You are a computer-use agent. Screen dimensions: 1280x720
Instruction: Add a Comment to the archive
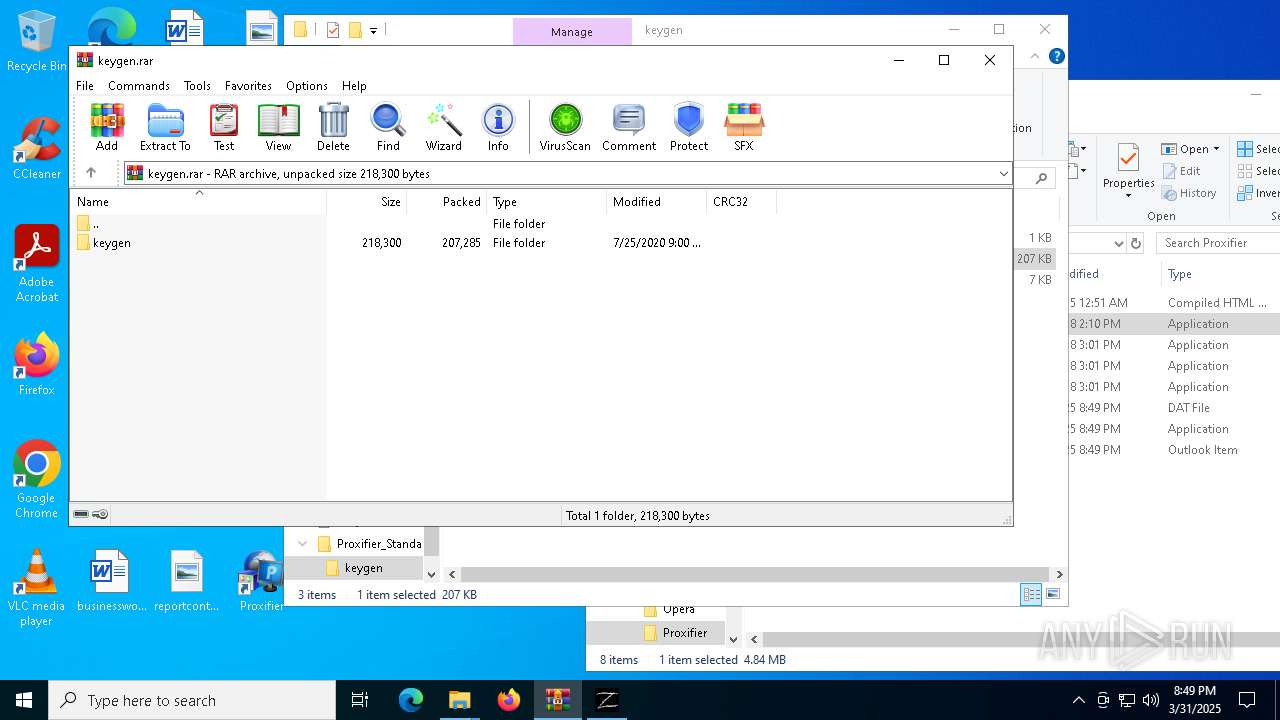(x=629, y=127)
